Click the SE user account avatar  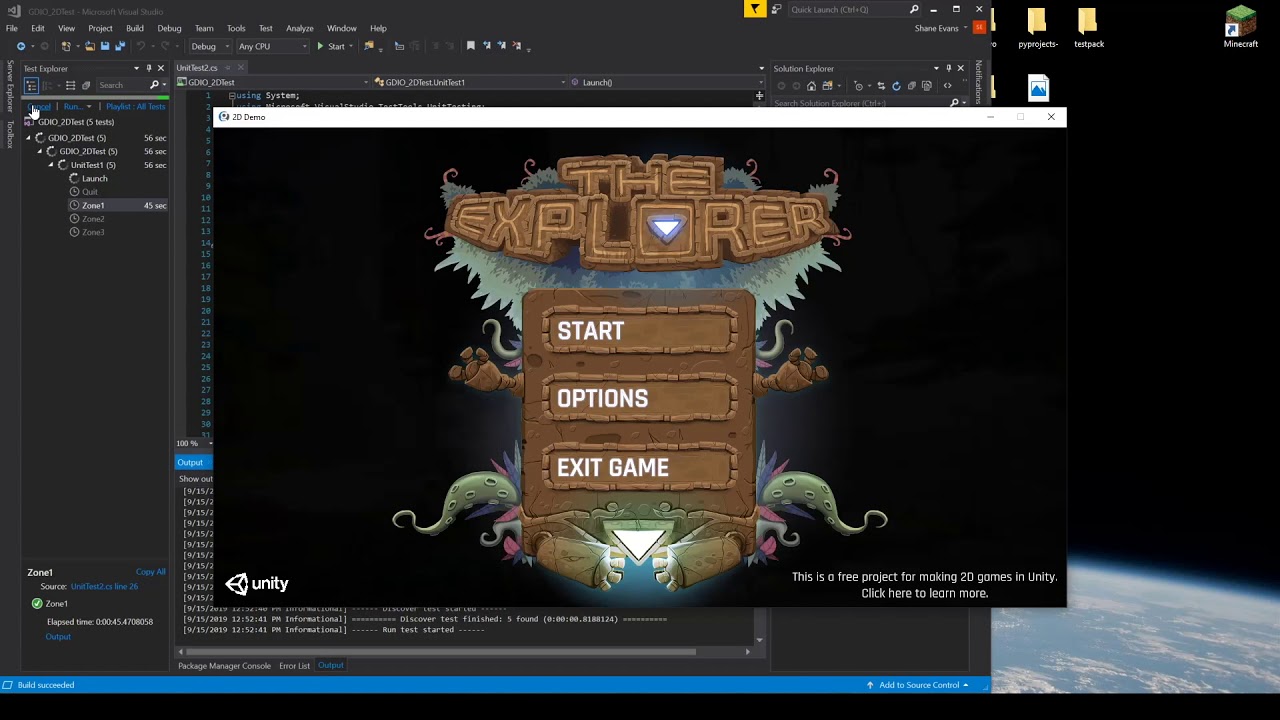point(979,28)
